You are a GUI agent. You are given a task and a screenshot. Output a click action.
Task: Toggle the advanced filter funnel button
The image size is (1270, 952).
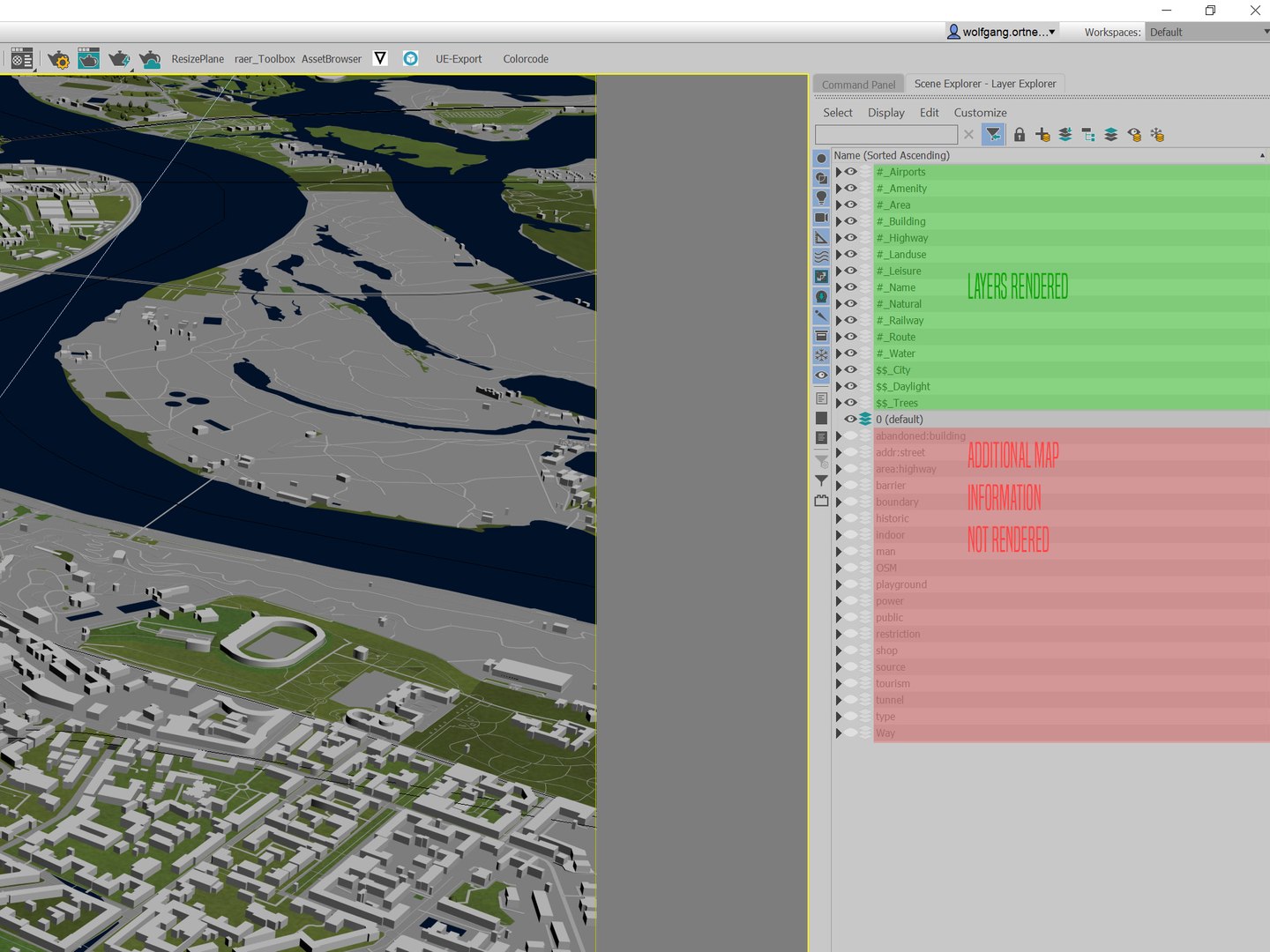pos(993,135)
